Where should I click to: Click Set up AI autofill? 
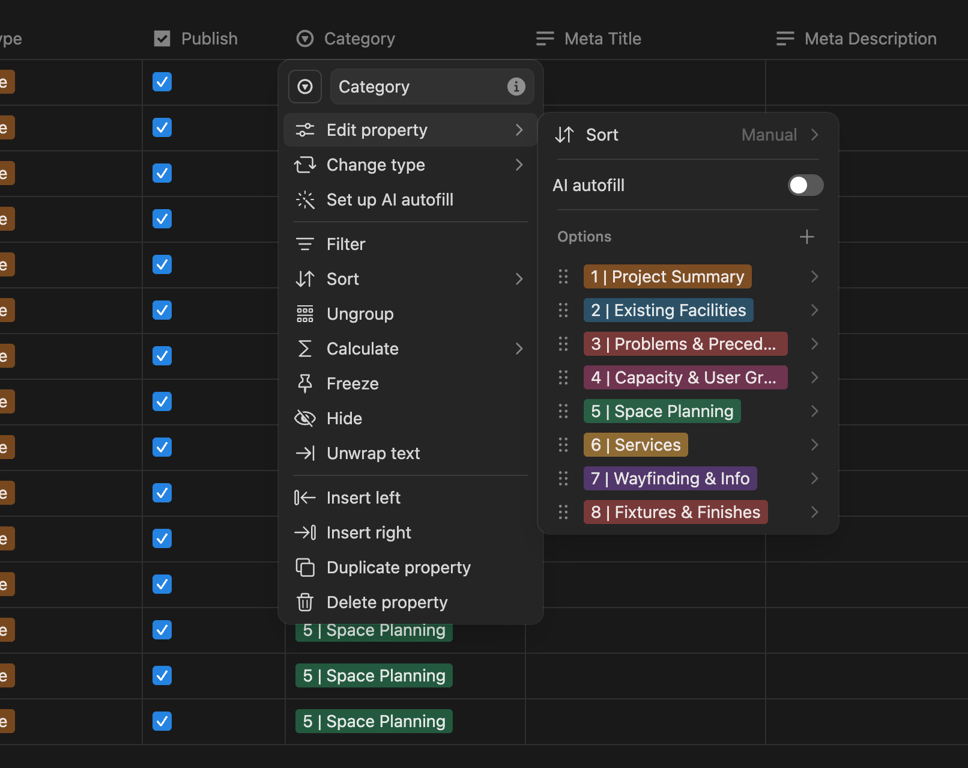[390, 200]
